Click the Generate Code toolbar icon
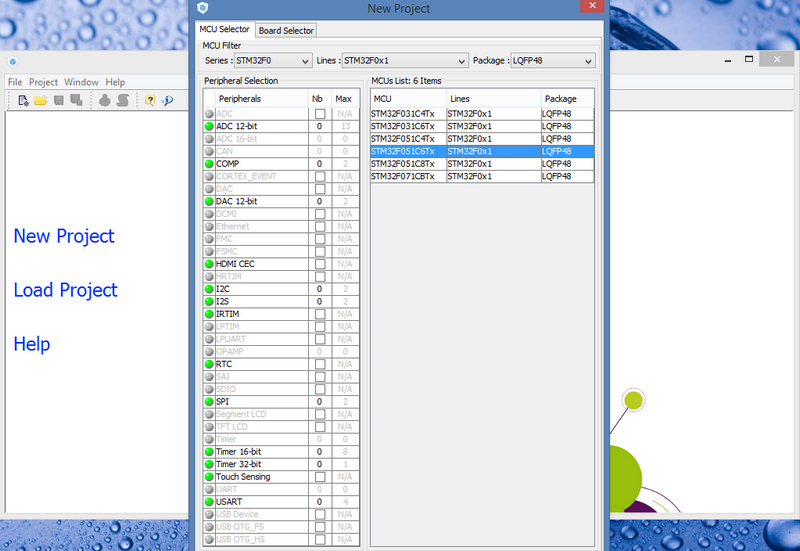 (x=105, y=100)
